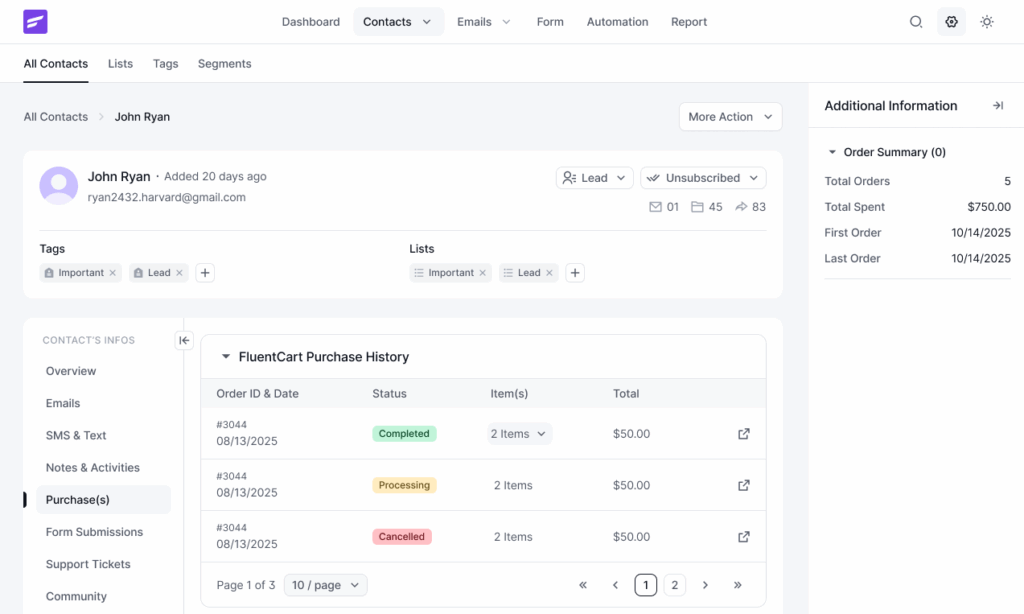Collapse the Order Summary section
This screenshot has height=614, width=1024.
(832, 151)
